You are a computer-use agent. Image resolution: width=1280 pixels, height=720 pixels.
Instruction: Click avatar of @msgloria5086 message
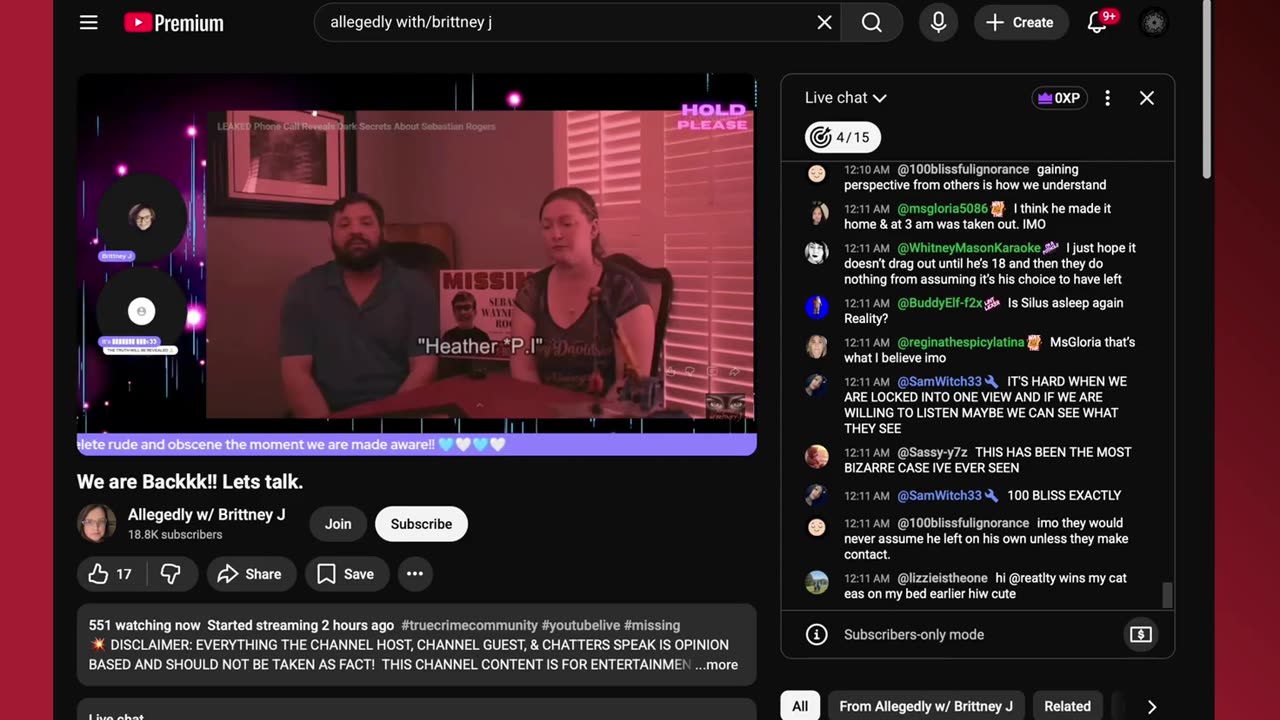point(817,213)
